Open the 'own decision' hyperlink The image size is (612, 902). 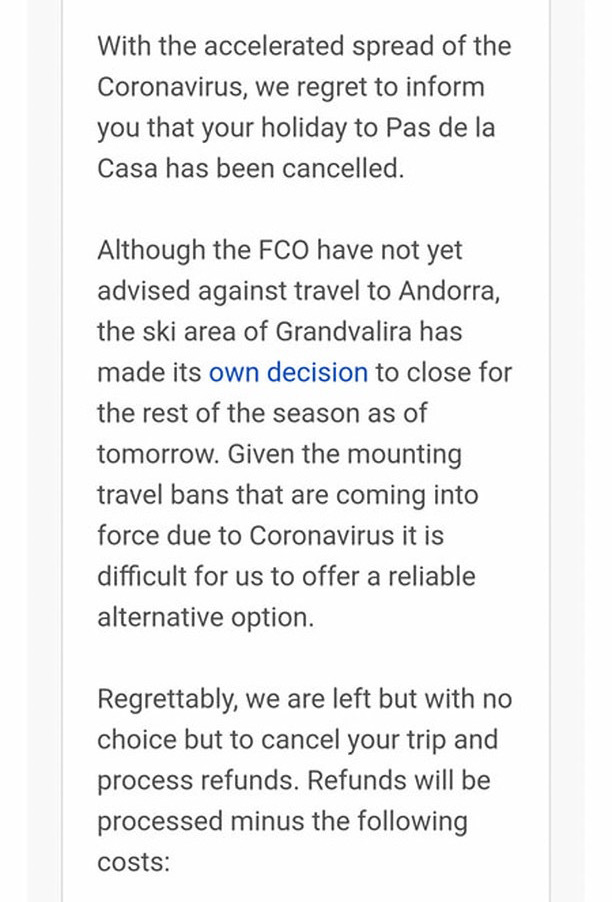(288, 372)
